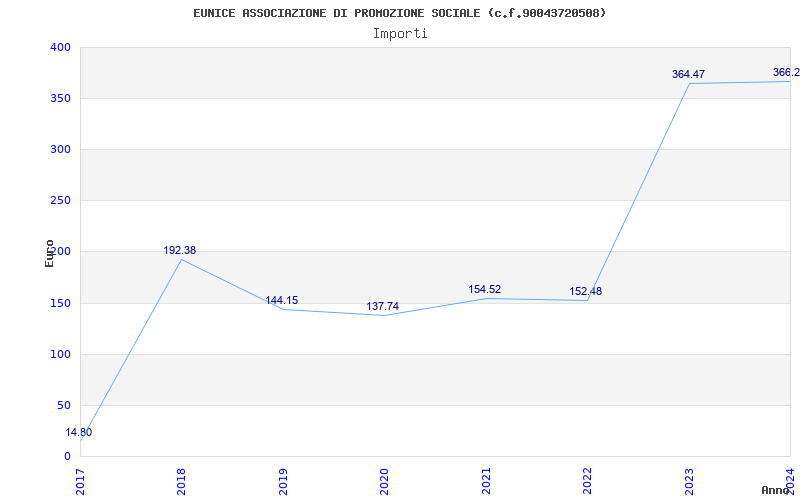Click the 50 y-axis tick label
The width and height of the screenshot is (800, 500).
pyautogui.click(x=64, y=406)
